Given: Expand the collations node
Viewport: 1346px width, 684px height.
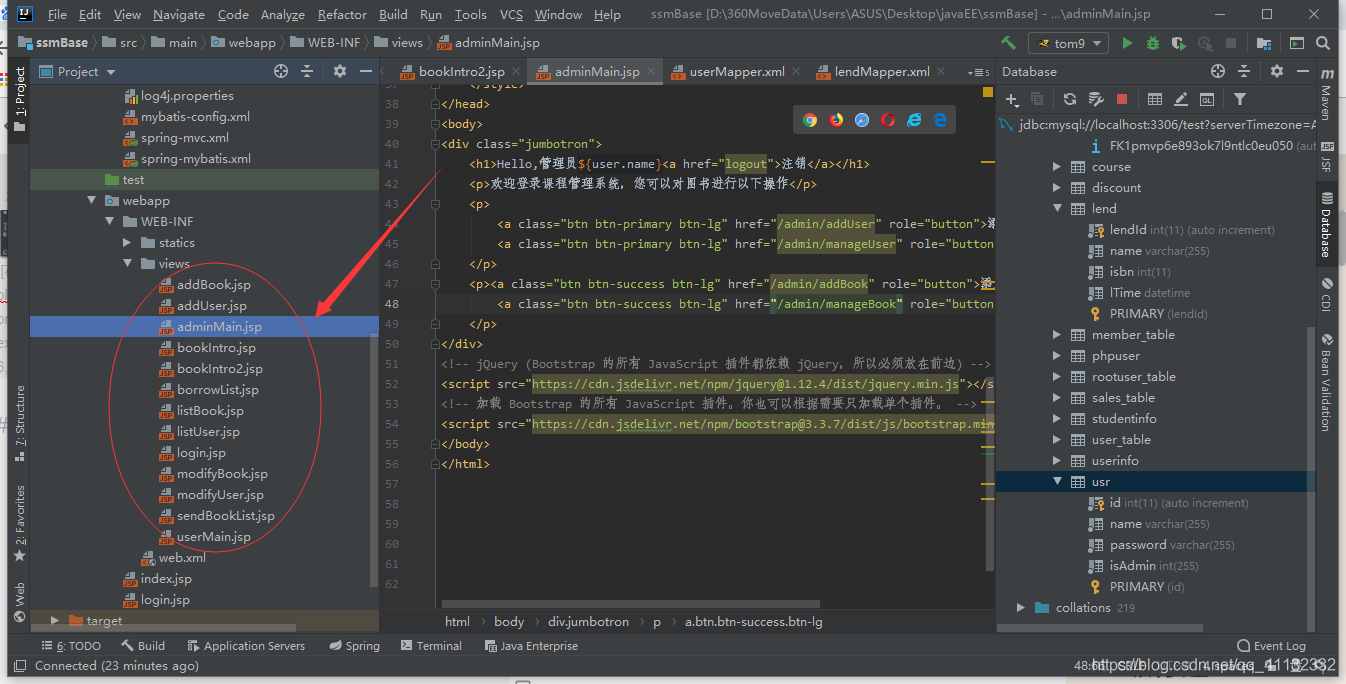Looking at the screenshot, I should [1020, 608].
